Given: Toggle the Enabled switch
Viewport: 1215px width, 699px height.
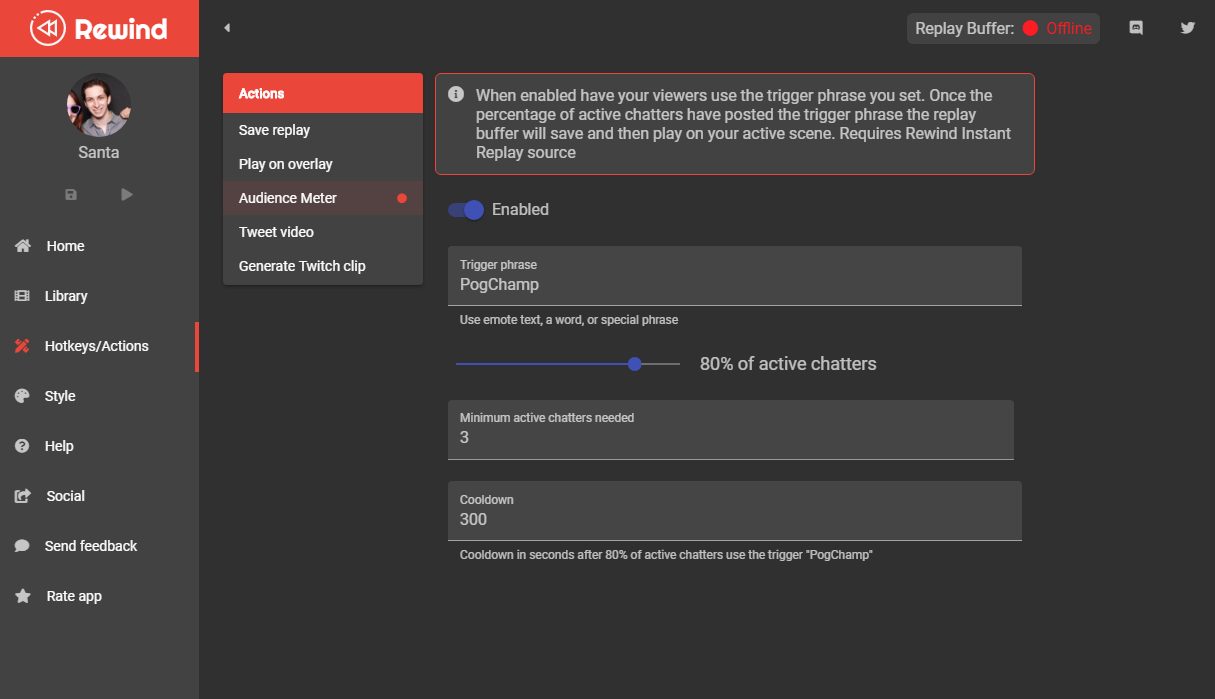Looking at the screenshot, I should point(466,209).
